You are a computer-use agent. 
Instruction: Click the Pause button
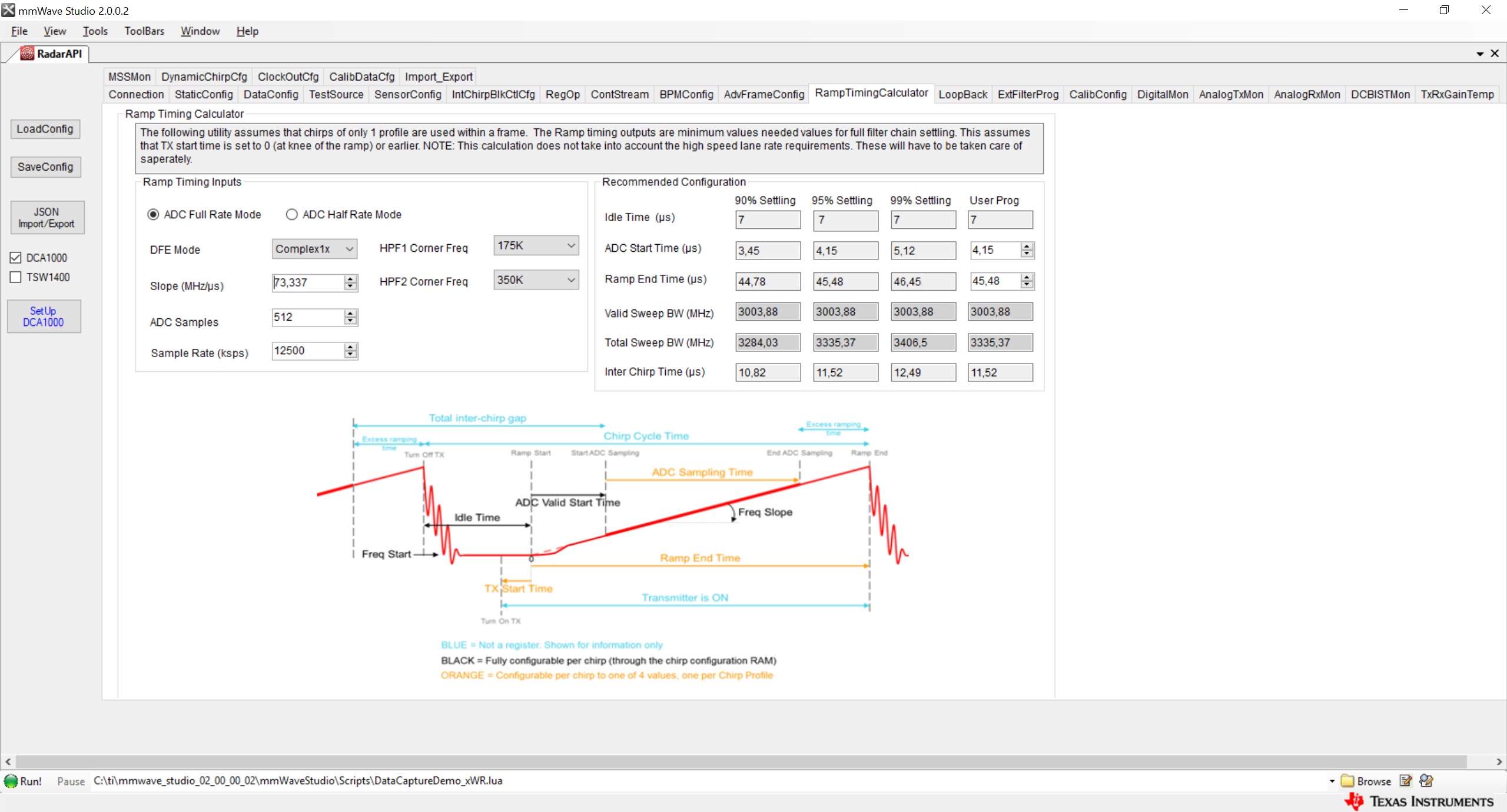click(71, 781)
